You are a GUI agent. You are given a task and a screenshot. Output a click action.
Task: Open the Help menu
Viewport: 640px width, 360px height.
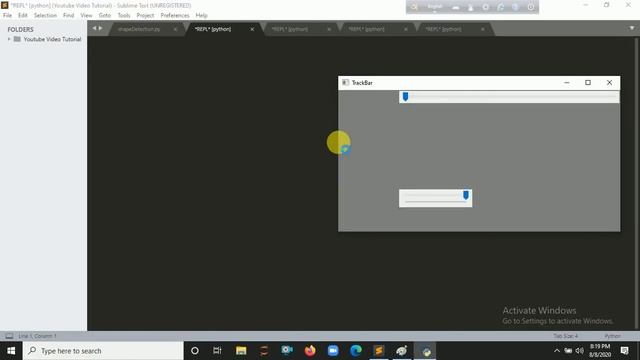(201, 16)
